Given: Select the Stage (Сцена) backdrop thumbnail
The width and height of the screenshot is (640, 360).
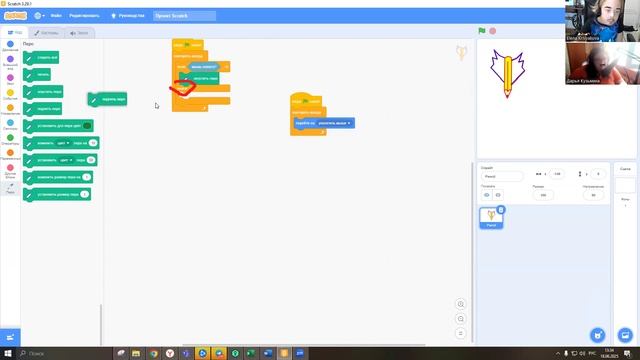Looking at the screenshot, I should [625, 186].
